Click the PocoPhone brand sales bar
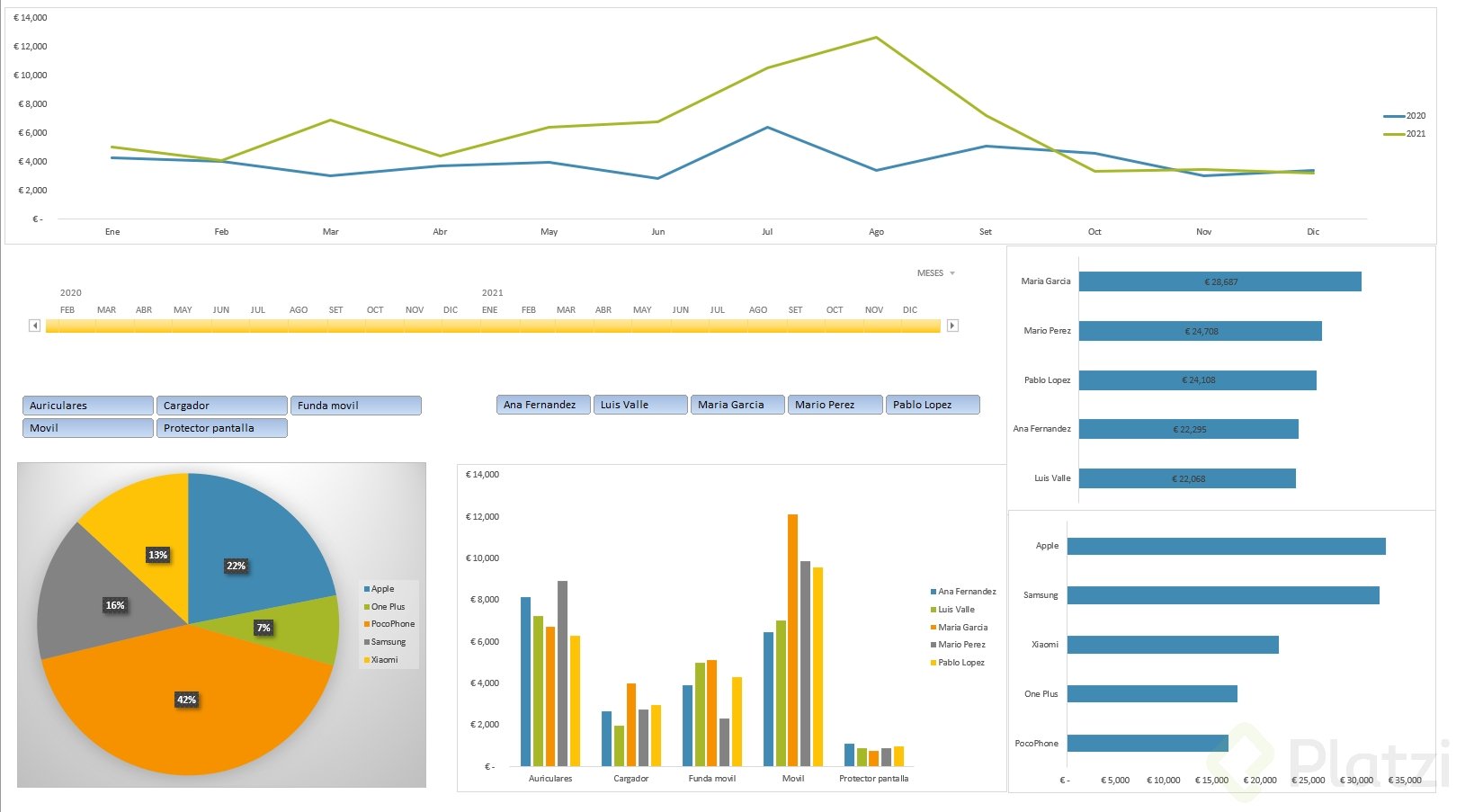This screenshot has width=1465, height=812. (1148, 744)
